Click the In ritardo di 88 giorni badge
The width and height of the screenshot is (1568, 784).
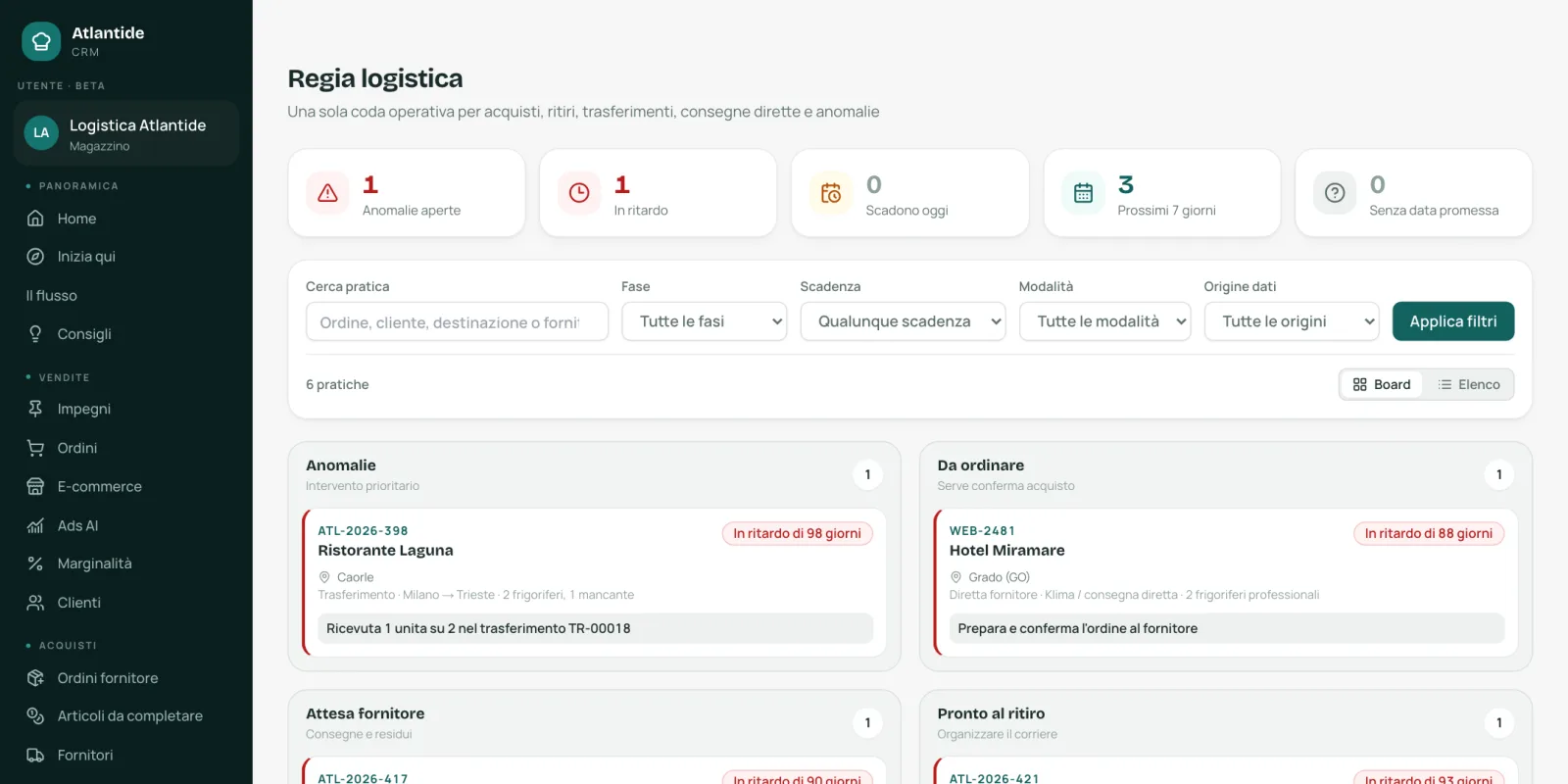(1429, 533)
